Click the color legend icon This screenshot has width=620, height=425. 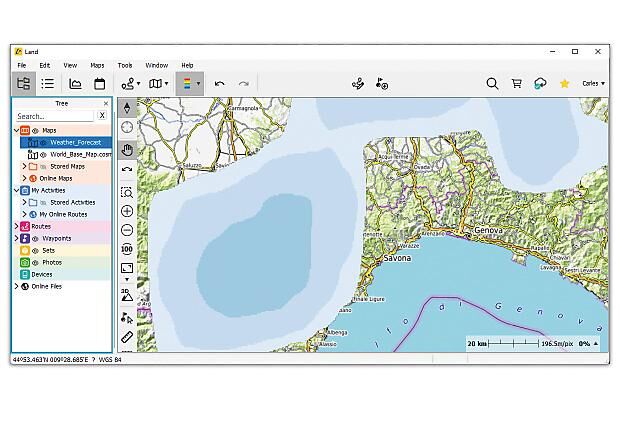click(187, 83)
